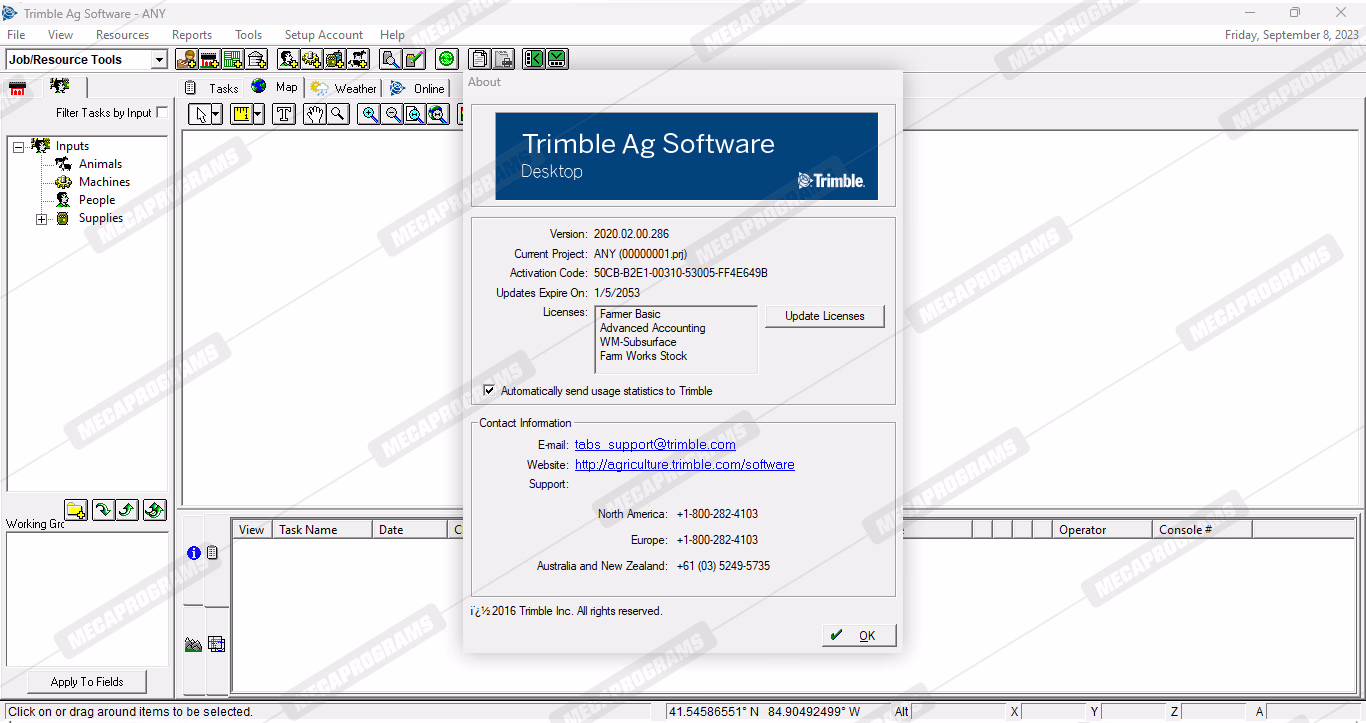Click the double green arrow working group icon
Image resolution: width=1366 pixels, height=723 pixels.
pyautogui.click(x=154, y=510)
